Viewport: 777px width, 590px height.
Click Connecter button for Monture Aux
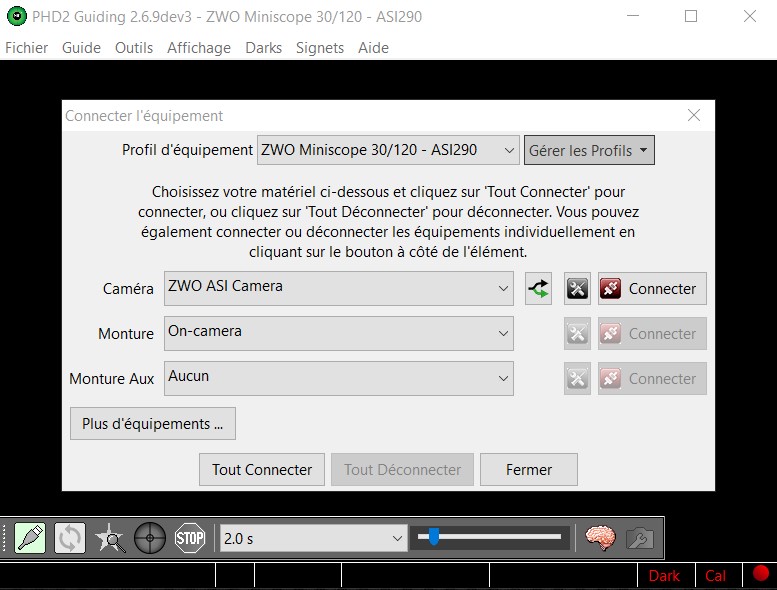(652, 379)
